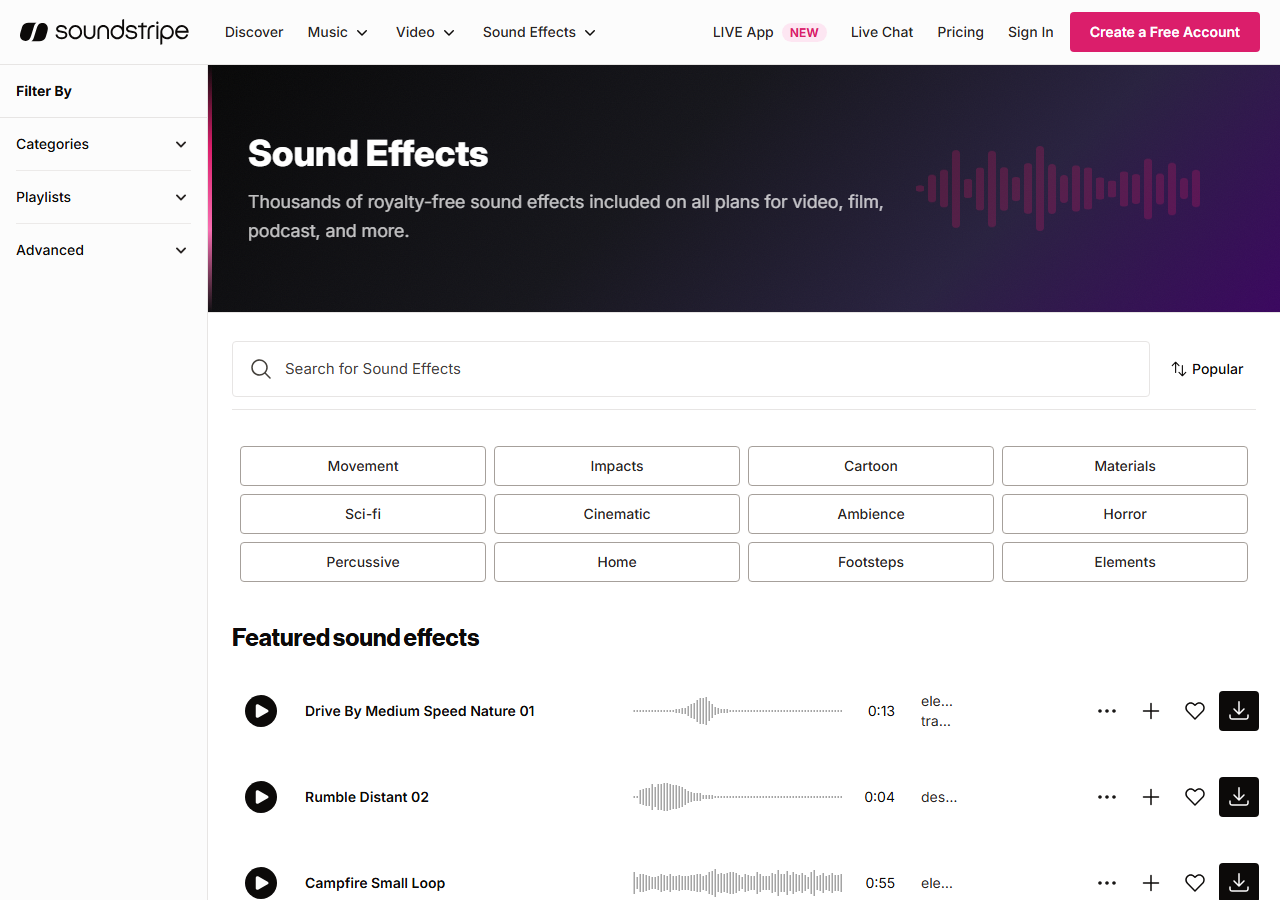Add Drive By Medium Speed Nature 01 to playlist

click(1151, 711)
